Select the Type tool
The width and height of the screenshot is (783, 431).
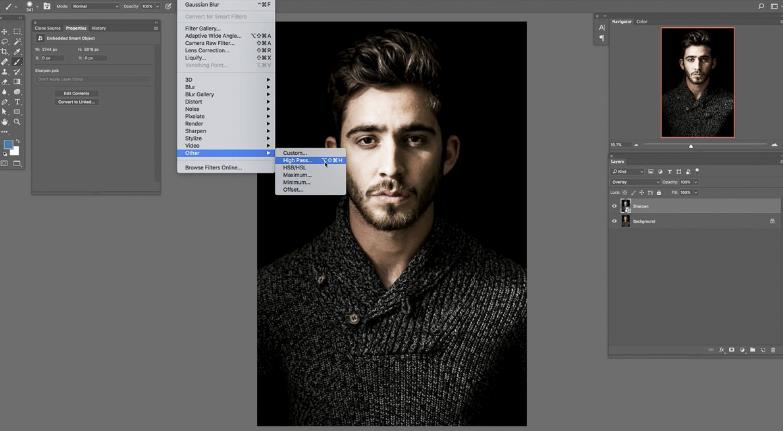(17, 102)
